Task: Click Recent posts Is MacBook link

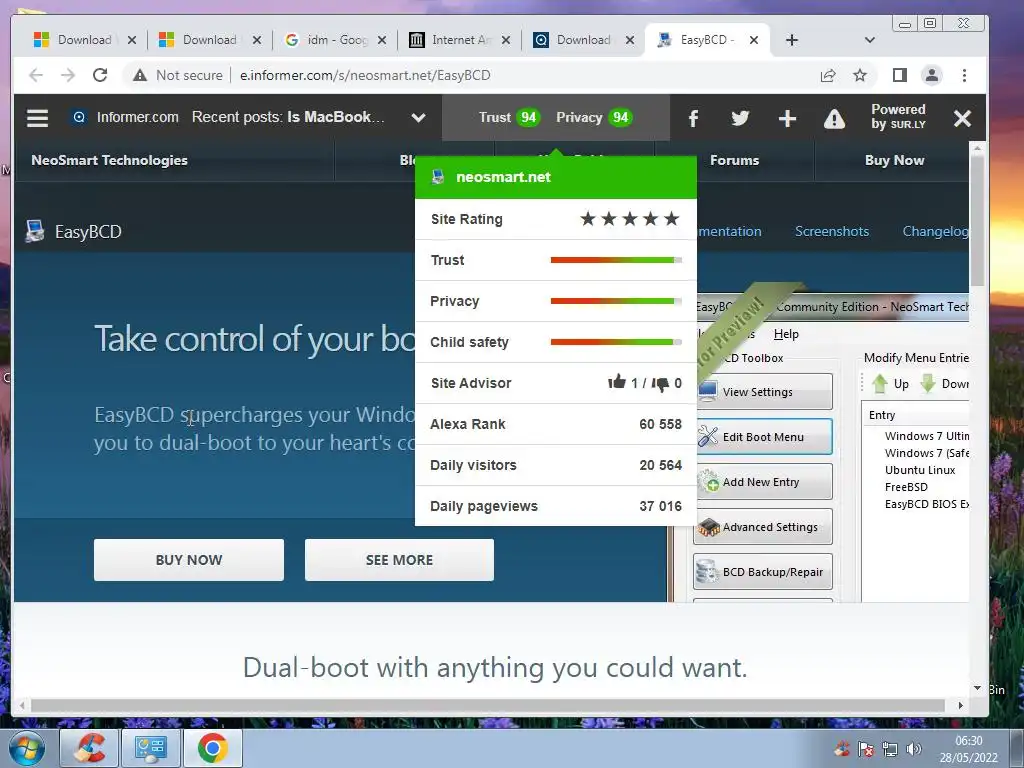Action: [x=336, y=118]
